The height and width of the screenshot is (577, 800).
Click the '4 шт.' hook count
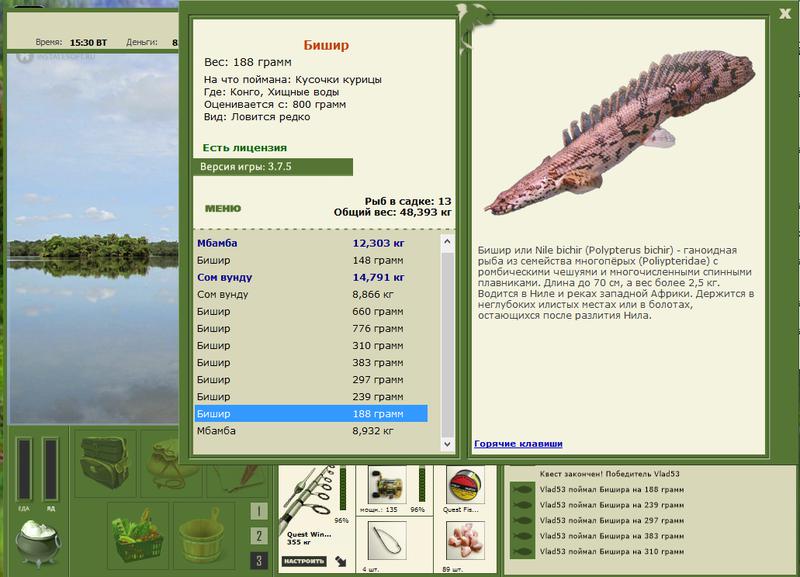[x=370, y=569]
